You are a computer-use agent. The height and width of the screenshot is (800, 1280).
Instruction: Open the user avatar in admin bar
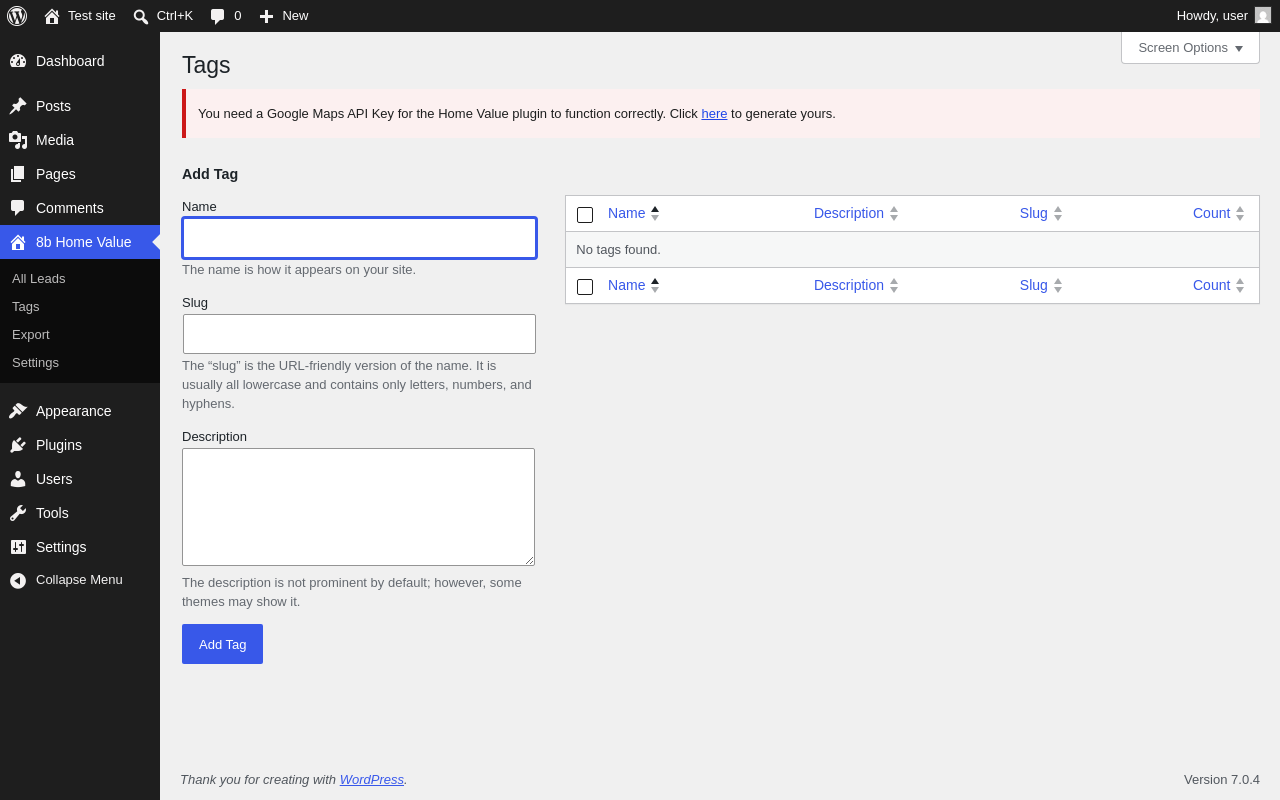[1263, 15]
